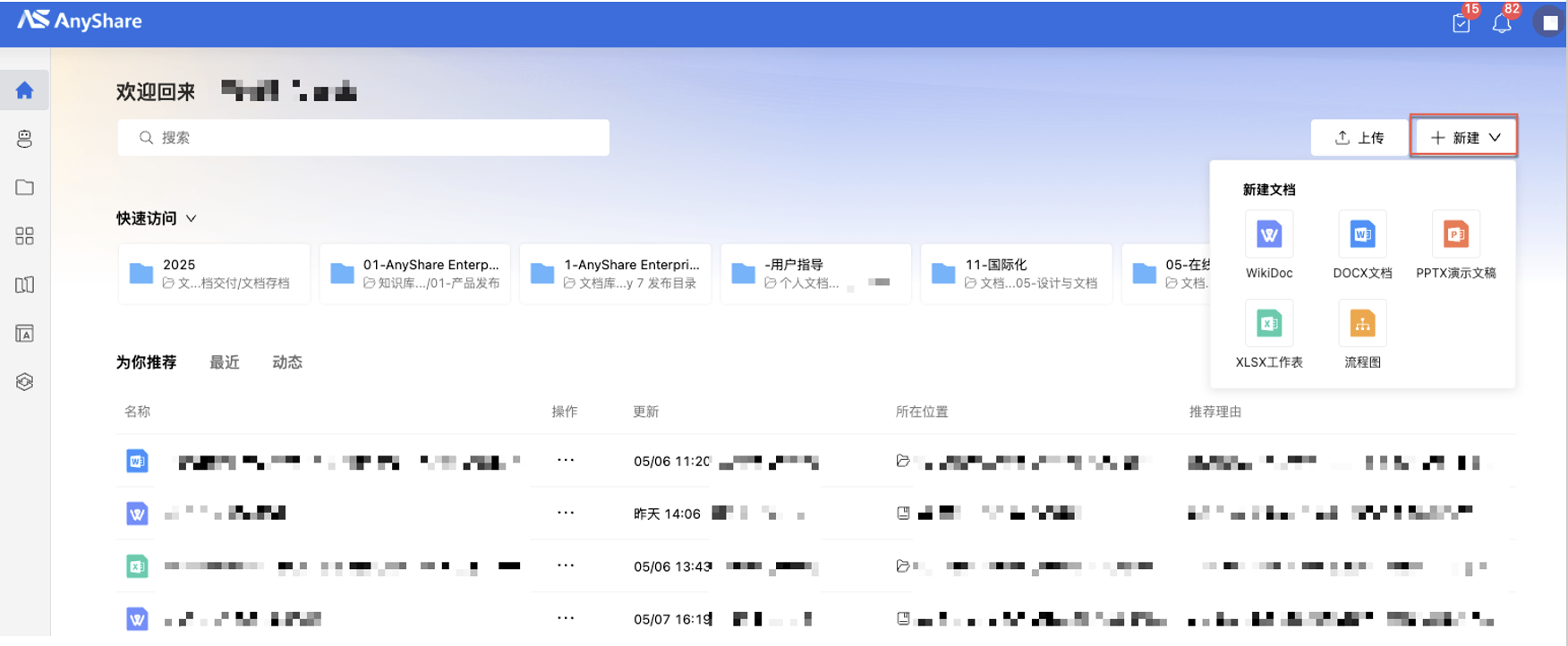Open the folder icon in left sidebar
The width and height of the screenshot is (1568, 646).
pyautogui.click(x=24, y=187)
